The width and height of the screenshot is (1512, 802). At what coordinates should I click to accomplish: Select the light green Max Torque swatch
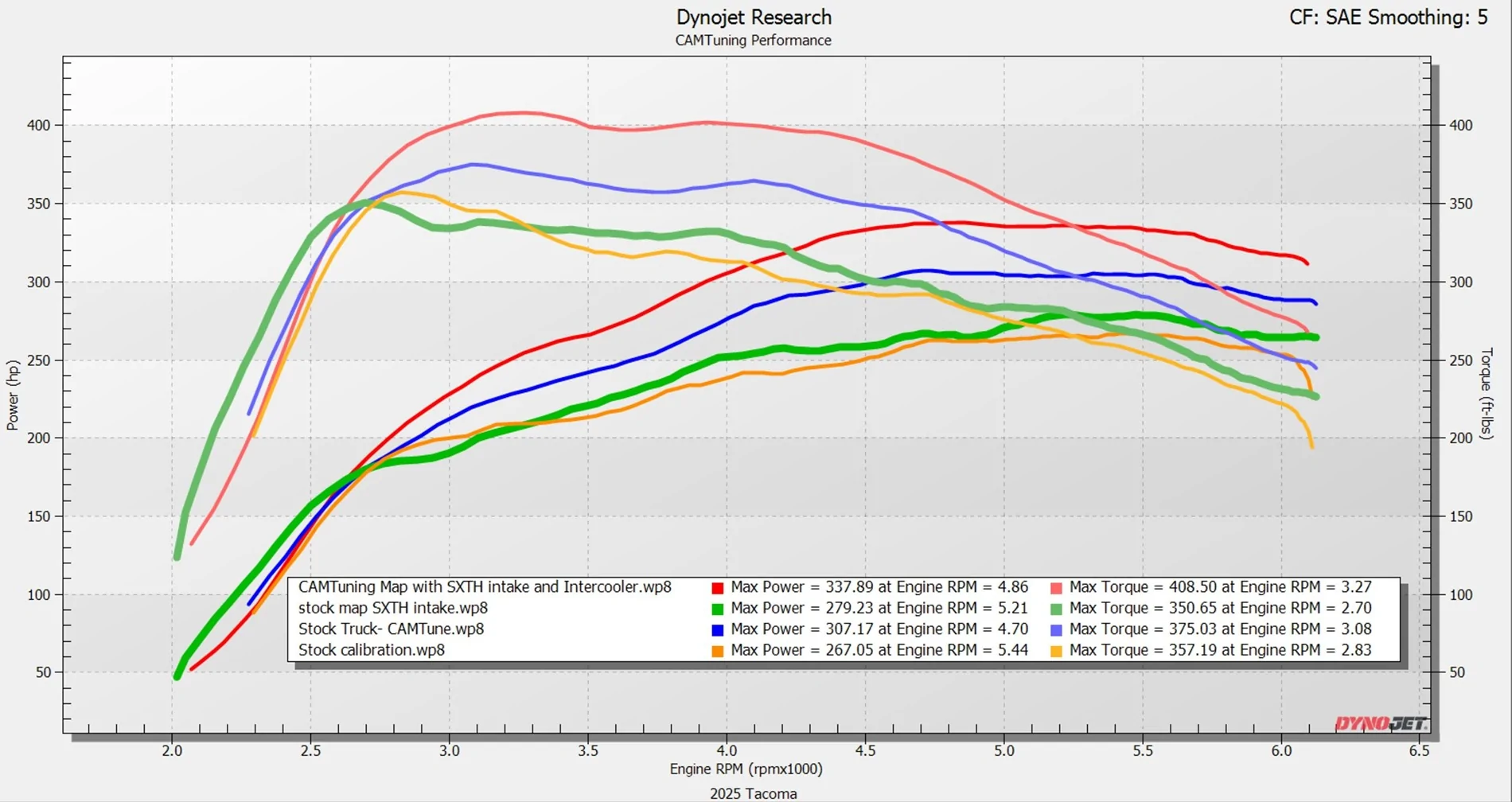pyautogui.click(x=1056, y=609)
